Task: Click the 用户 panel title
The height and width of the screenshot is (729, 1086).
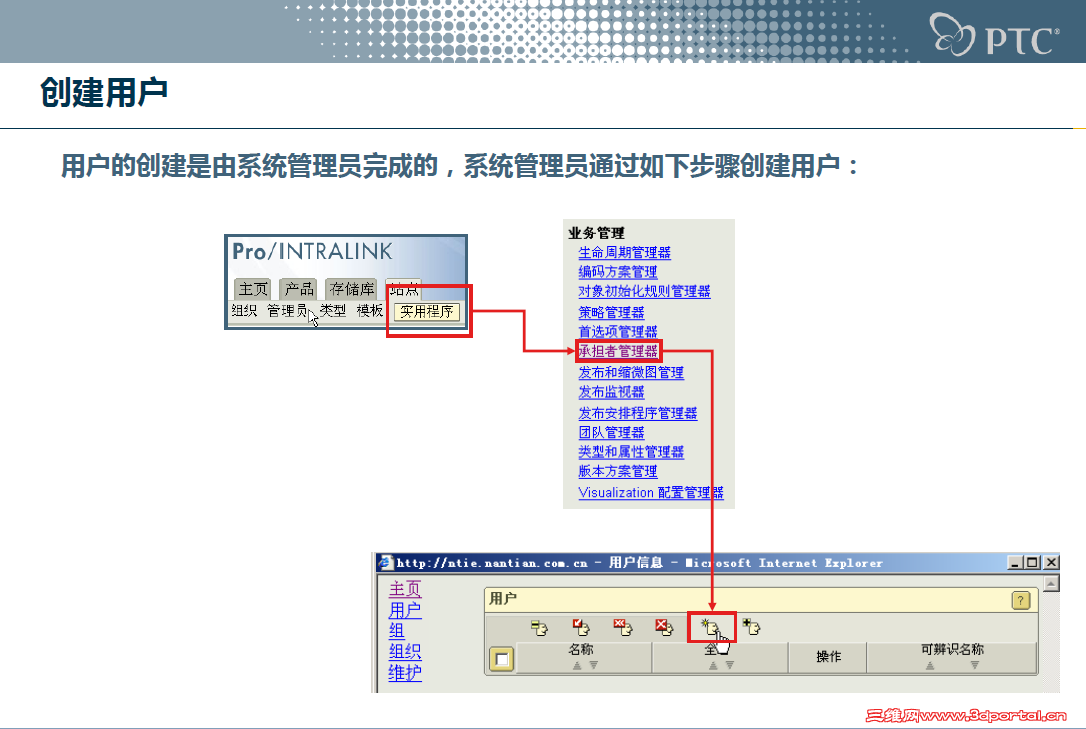Action: [503, 598]
